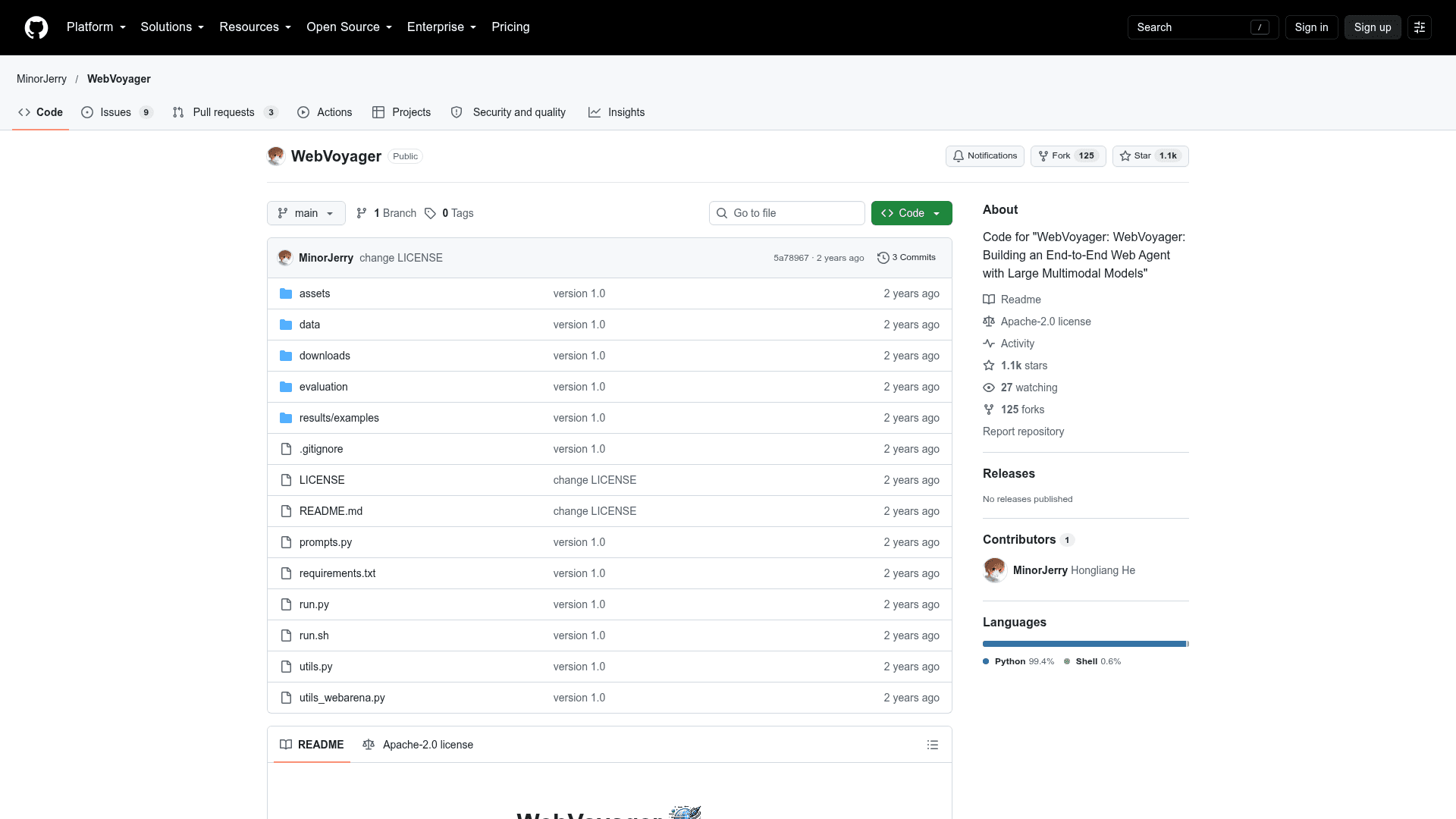This screenshot has width=1456, height=819.
Task: Open the Apache-2.0 license link in About
Action: [x=1046, y=322]
